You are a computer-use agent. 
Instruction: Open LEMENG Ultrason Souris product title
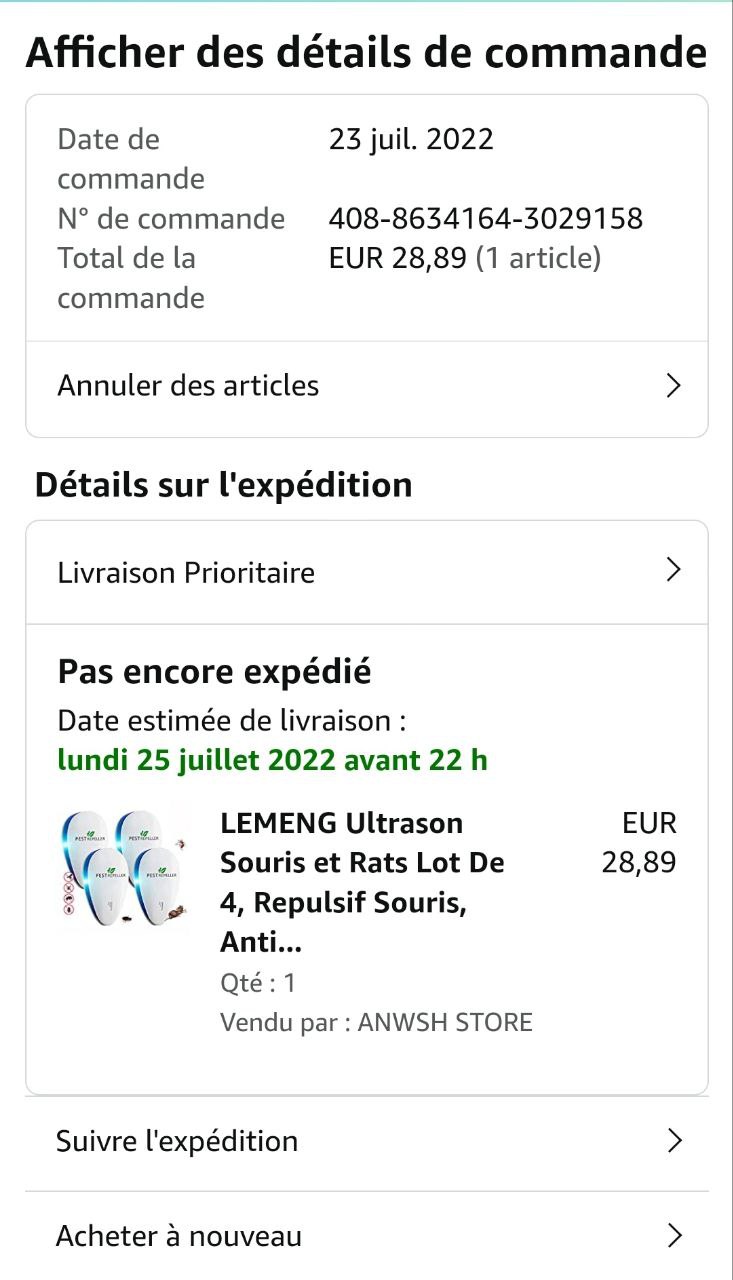362,882
